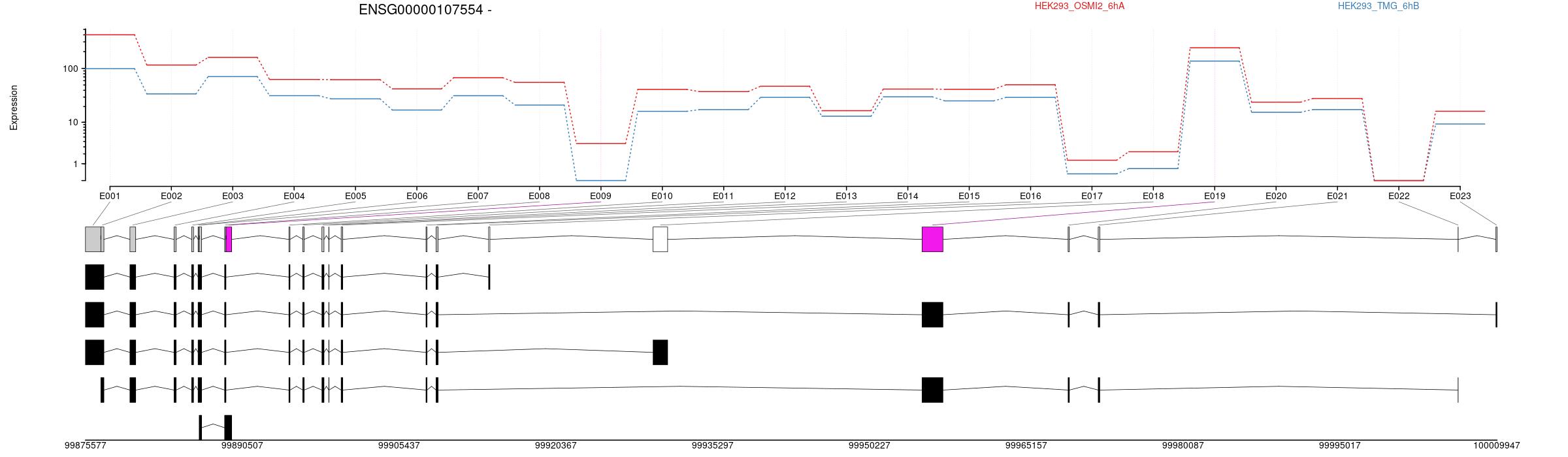Click the red expression segment above E001

[110, 35]
